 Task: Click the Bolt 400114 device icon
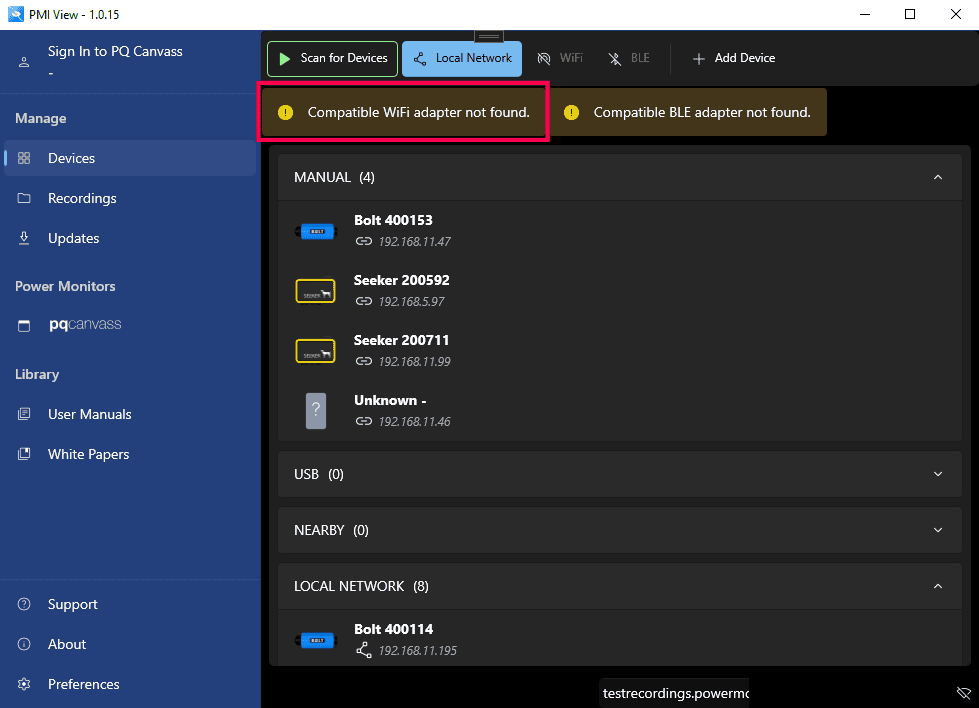tap(315, 640)
